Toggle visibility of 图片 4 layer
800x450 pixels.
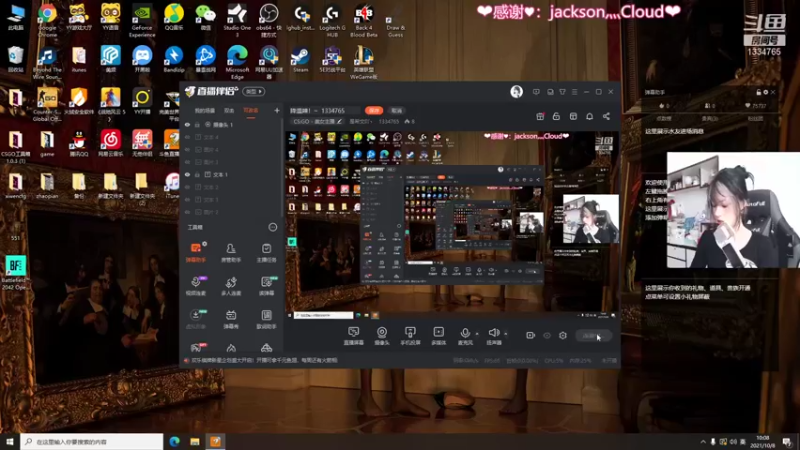pyautogui.click(x=187, y=149)
